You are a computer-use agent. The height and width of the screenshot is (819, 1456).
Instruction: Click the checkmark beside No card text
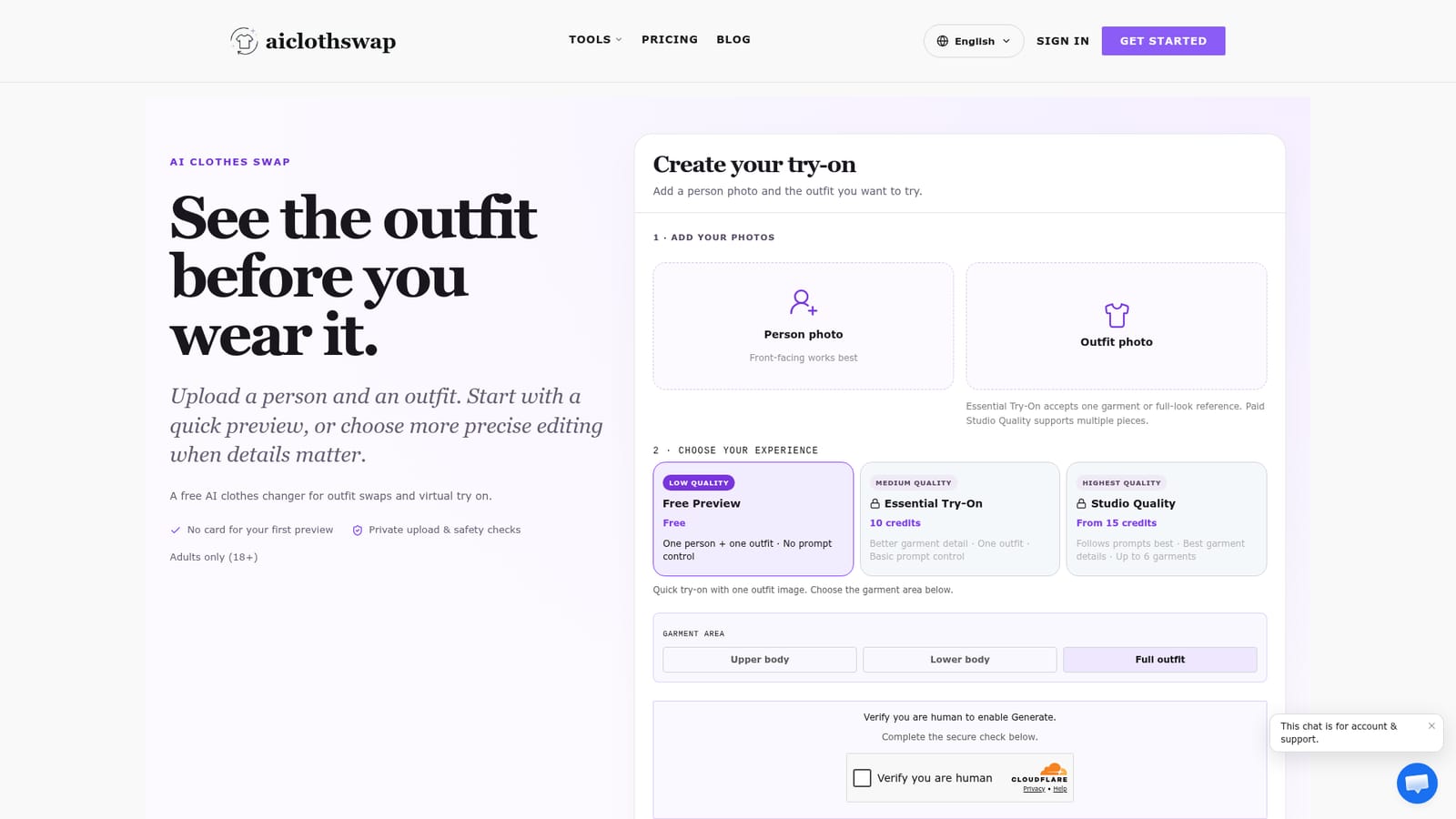(x=176, y=530)
